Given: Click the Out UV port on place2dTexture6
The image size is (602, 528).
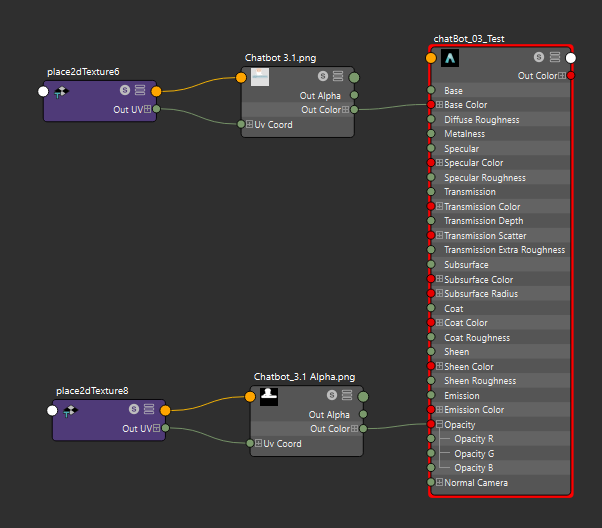Looking at the screenshot, I should coord(156,109).
